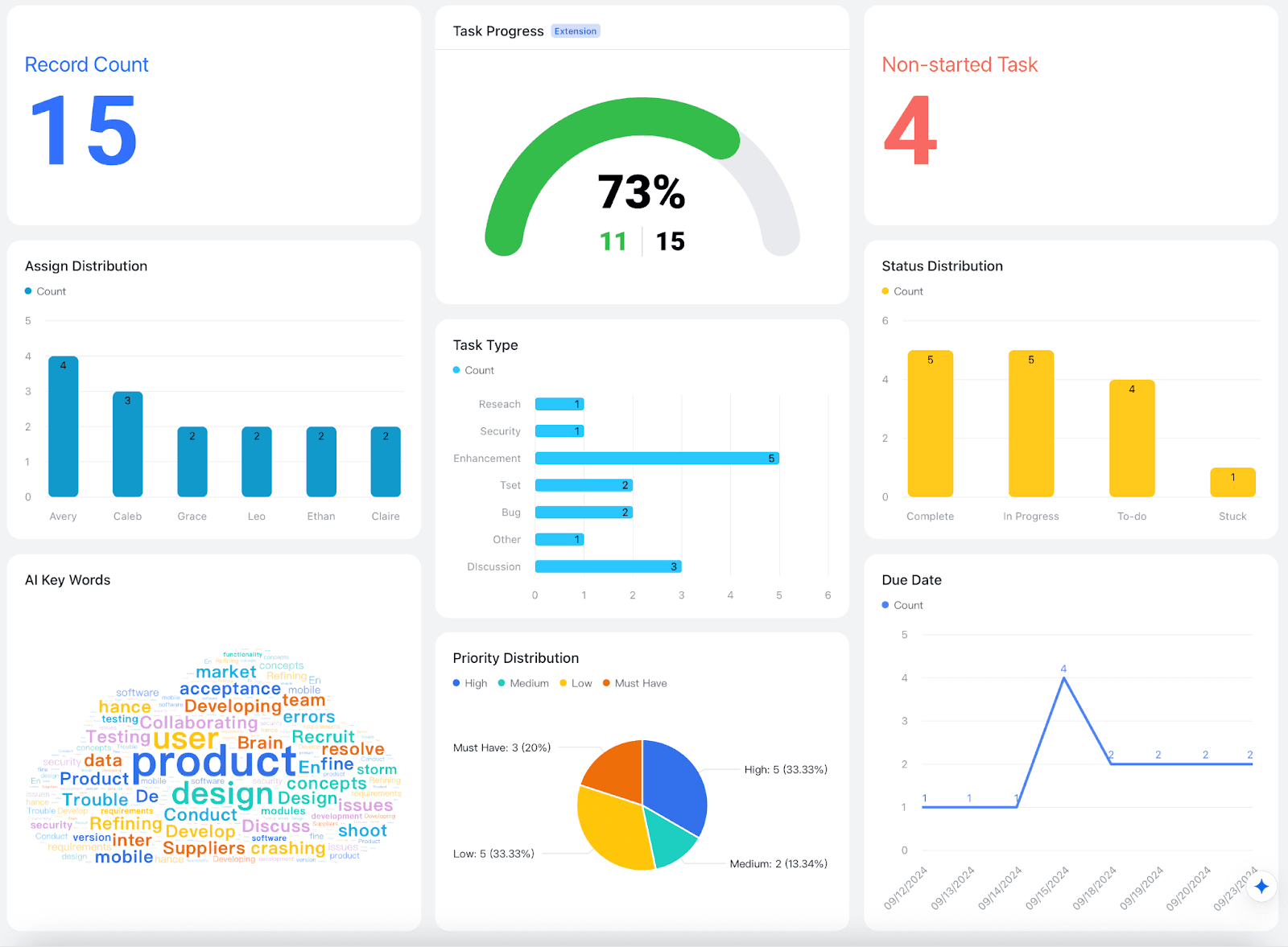Viewport: 1288px width, 947px height.
Task: Click the word 'Collaborating' in the word cloud
Action: click(x=199, y=723)
